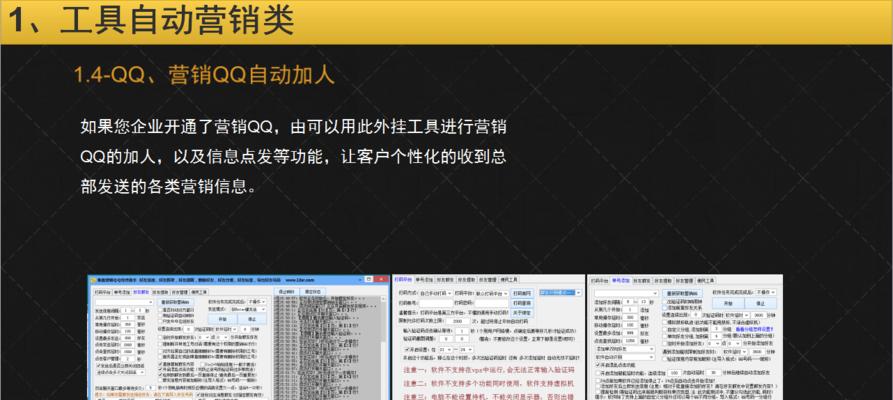
Task: Tick the 自定义分组 checkbox
Action: (x=665, y=330)
